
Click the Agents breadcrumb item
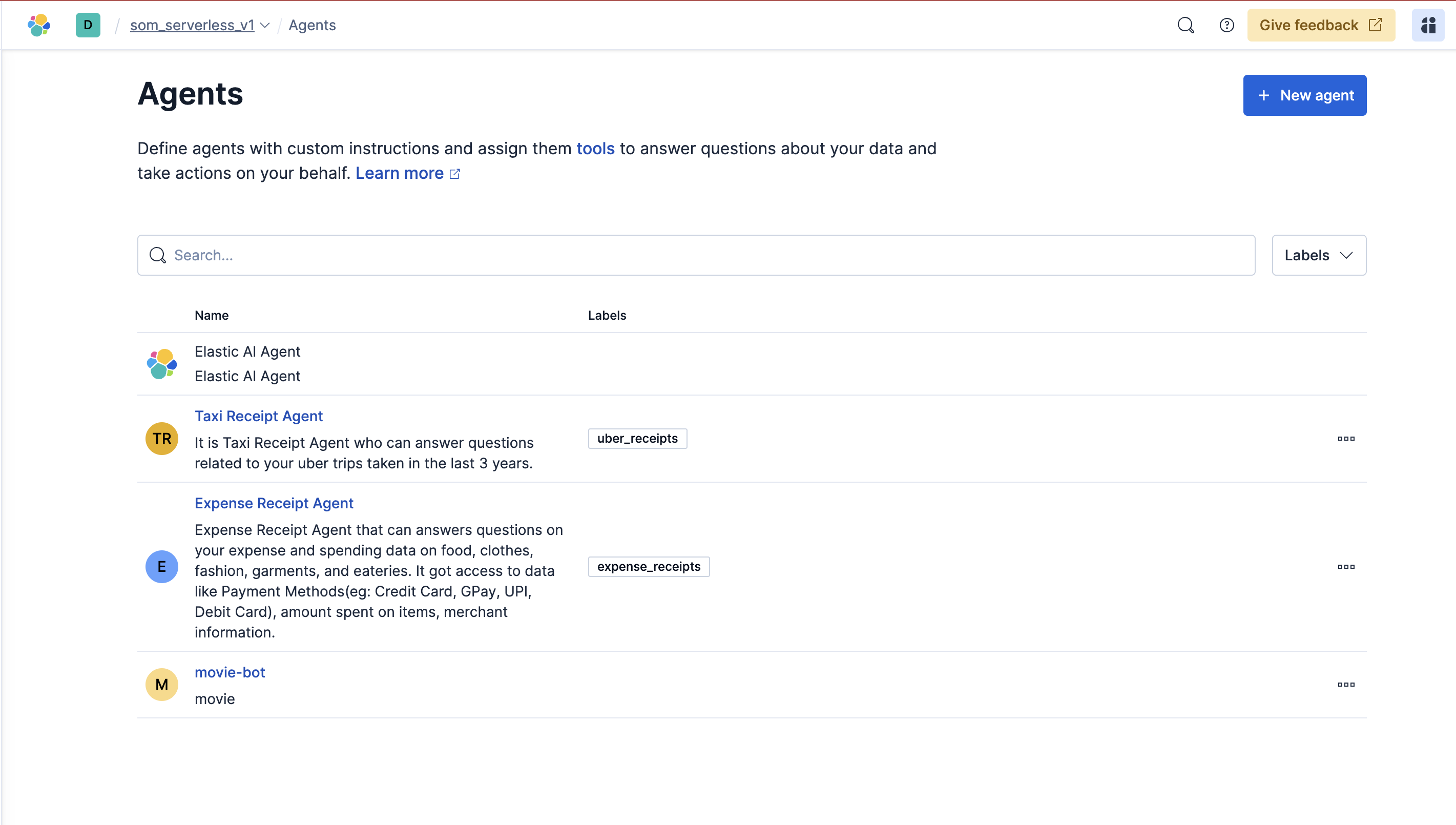pyautogui.click(x=312, y=25)
